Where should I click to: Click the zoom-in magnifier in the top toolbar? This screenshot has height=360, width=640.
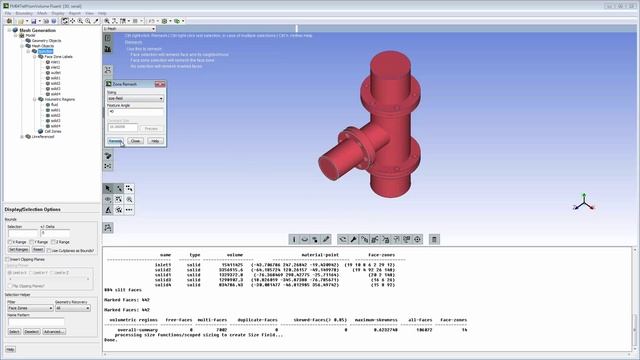(80, 21)
